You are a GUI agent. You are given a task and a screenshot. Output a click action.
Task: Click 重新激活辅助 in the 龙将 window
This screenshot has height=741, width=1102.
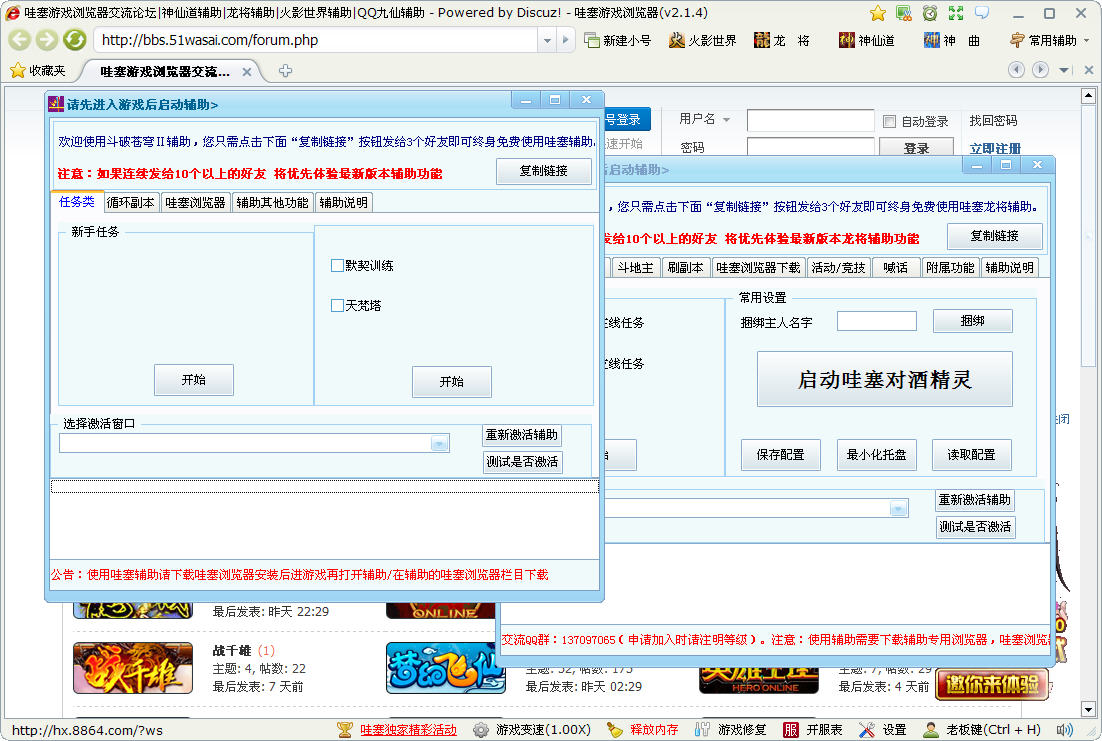[x=975, y=500]
